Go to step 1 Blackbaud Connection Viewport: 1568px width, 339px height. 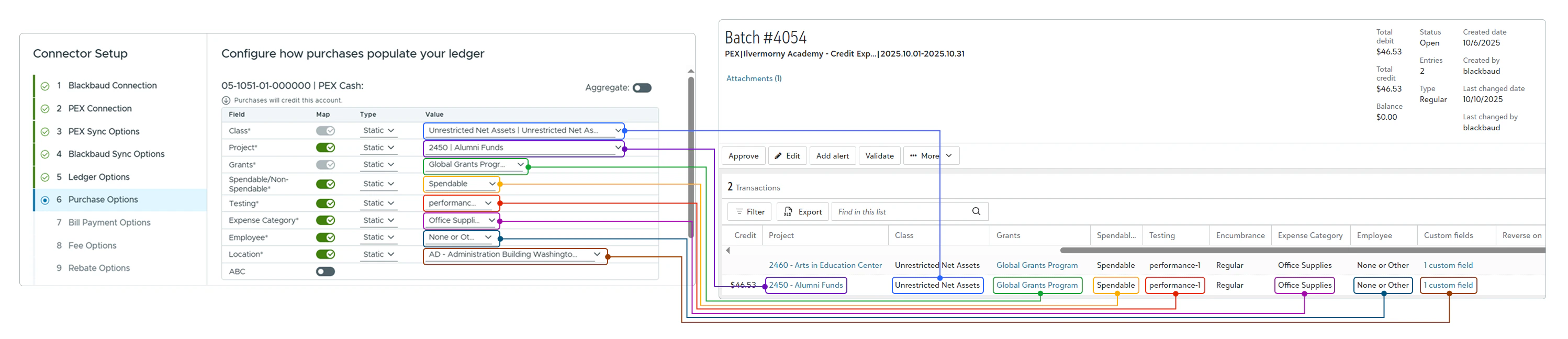(113, 86)
